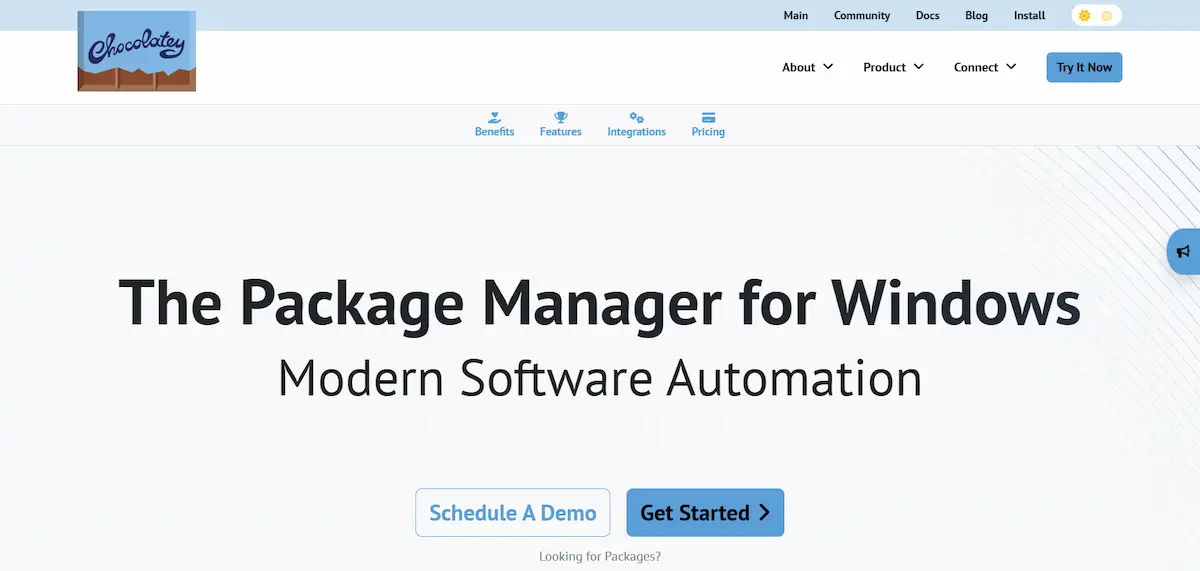Viewport: 1200px width, 571px height.
Task: Open the Main top nav link
Action: tap(796, 15)
